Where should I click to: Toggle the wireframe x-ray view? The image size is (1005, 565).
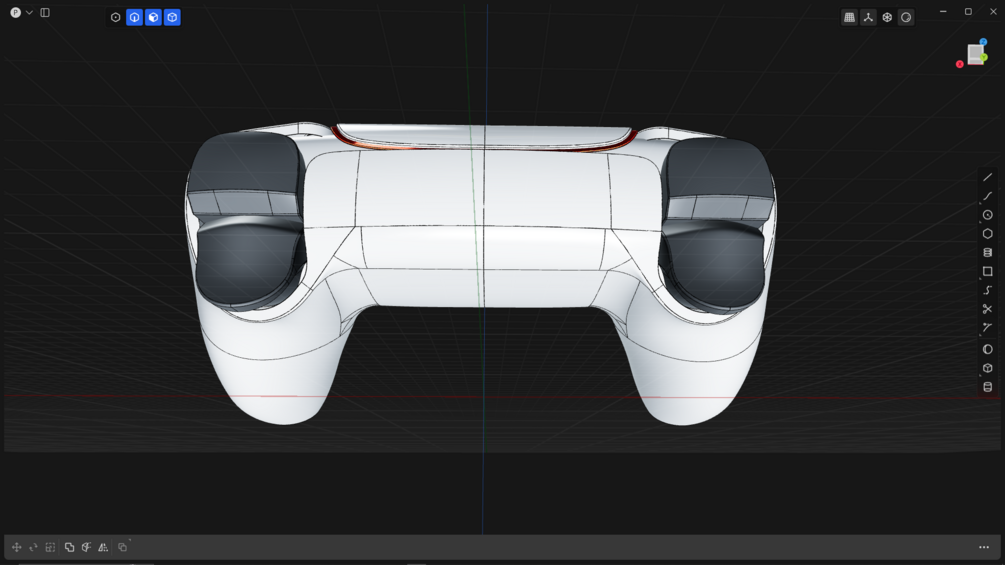pyautogui.click(x=887, y=17)
